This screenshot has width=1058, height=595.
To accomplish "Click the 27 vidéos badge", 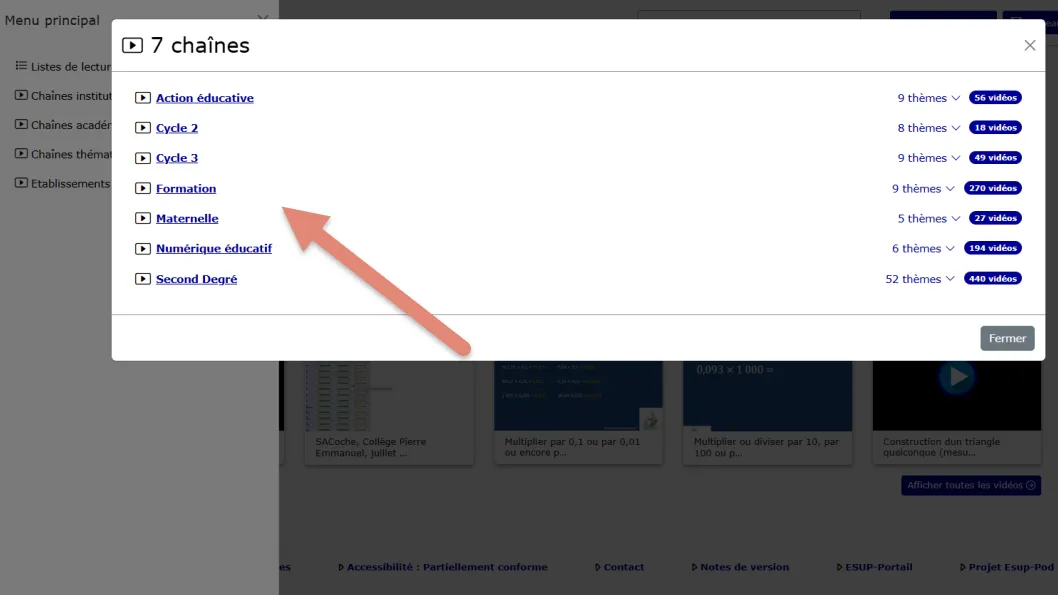I will click(x=995, y=218).
